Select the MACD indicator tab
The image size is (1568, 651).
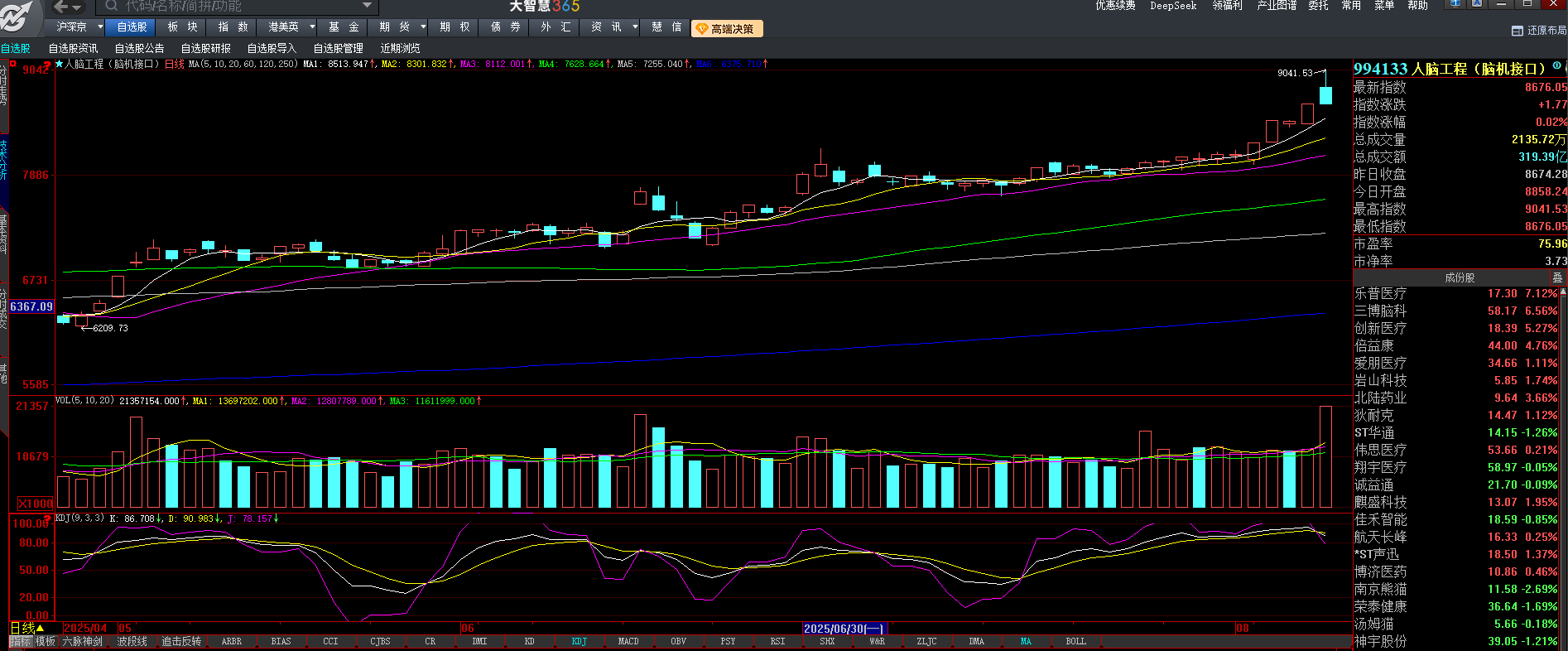[x=628, y=641]
